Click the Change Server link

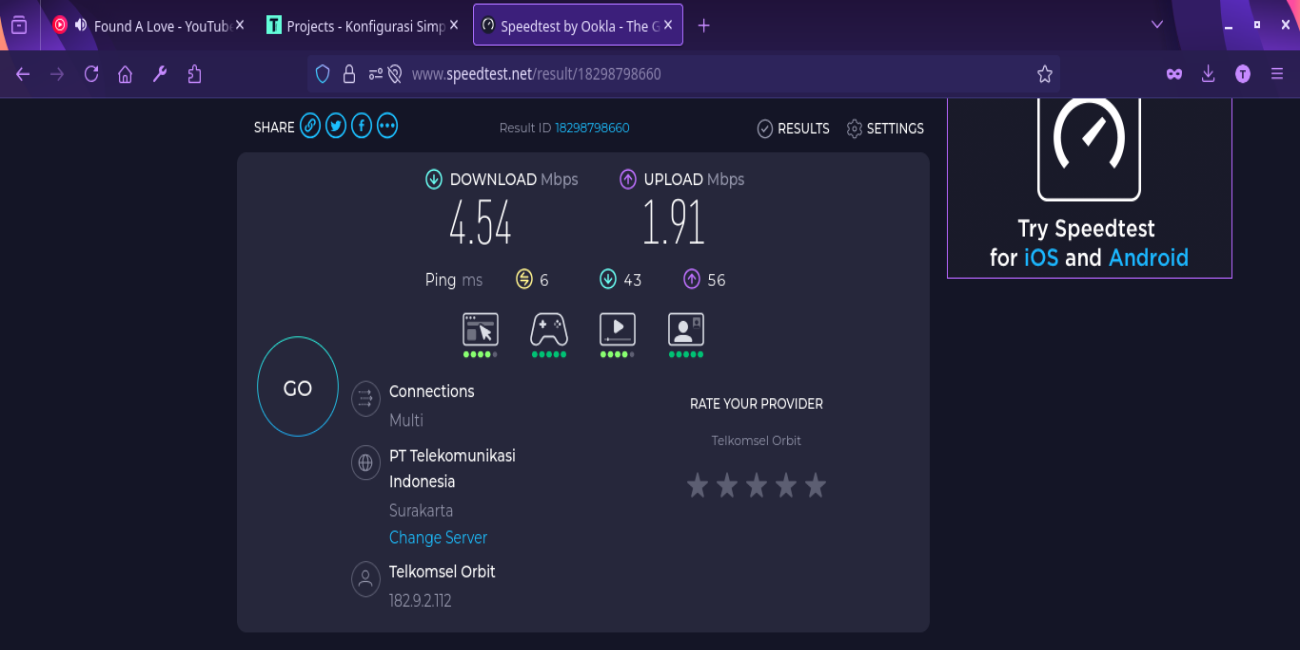click(438, 538)
